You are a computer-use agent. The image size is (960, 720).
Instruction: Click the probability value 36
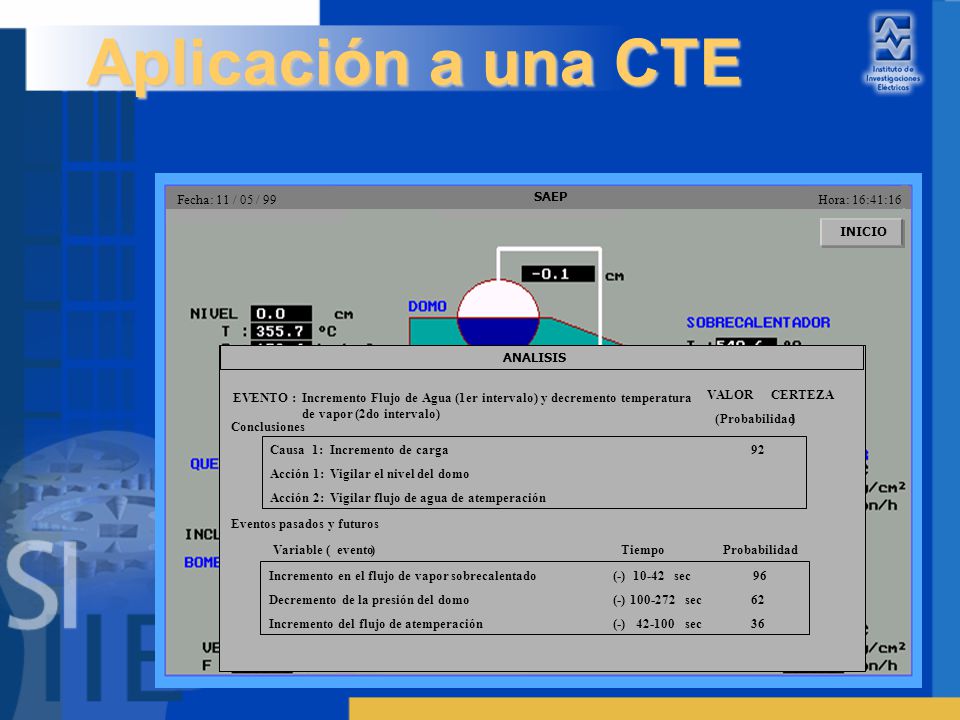(x=757, y=624)
